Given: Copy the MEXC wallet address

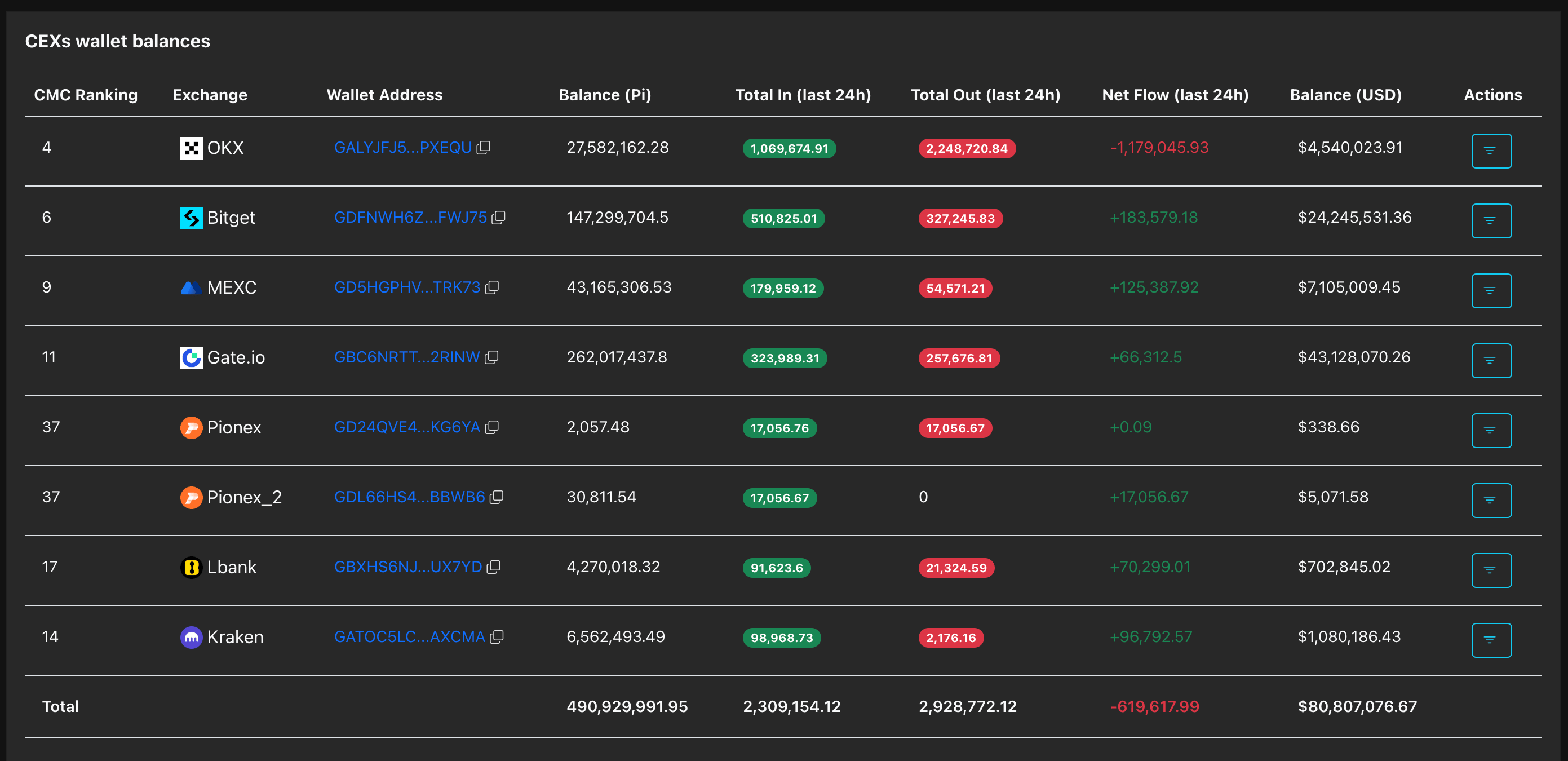Looking at the screenshot, I should point(492,287).
